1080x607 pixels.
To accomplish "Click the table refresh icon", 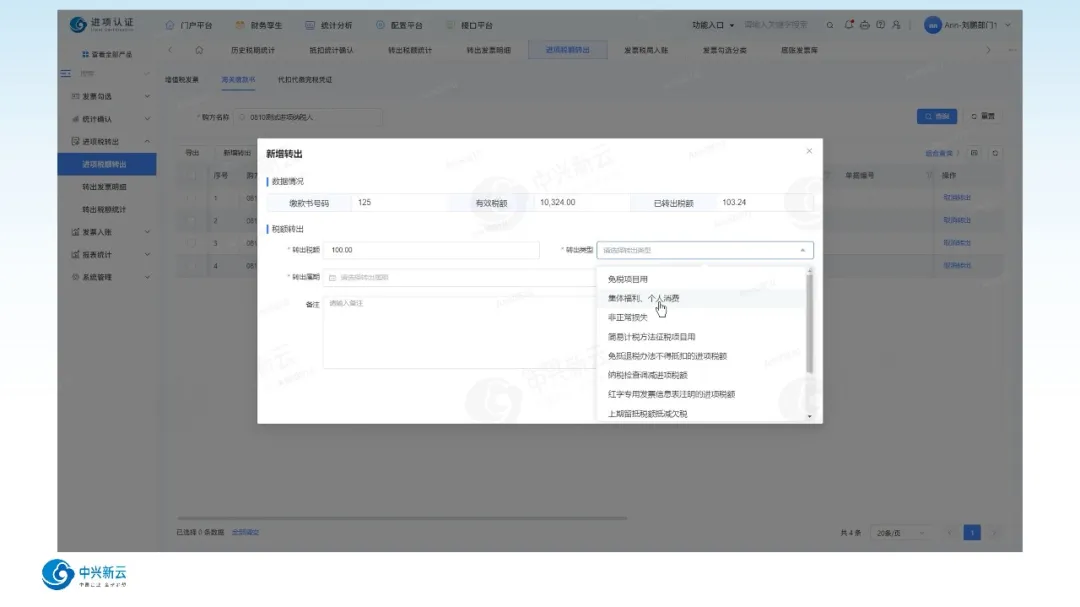I will 995,153.
